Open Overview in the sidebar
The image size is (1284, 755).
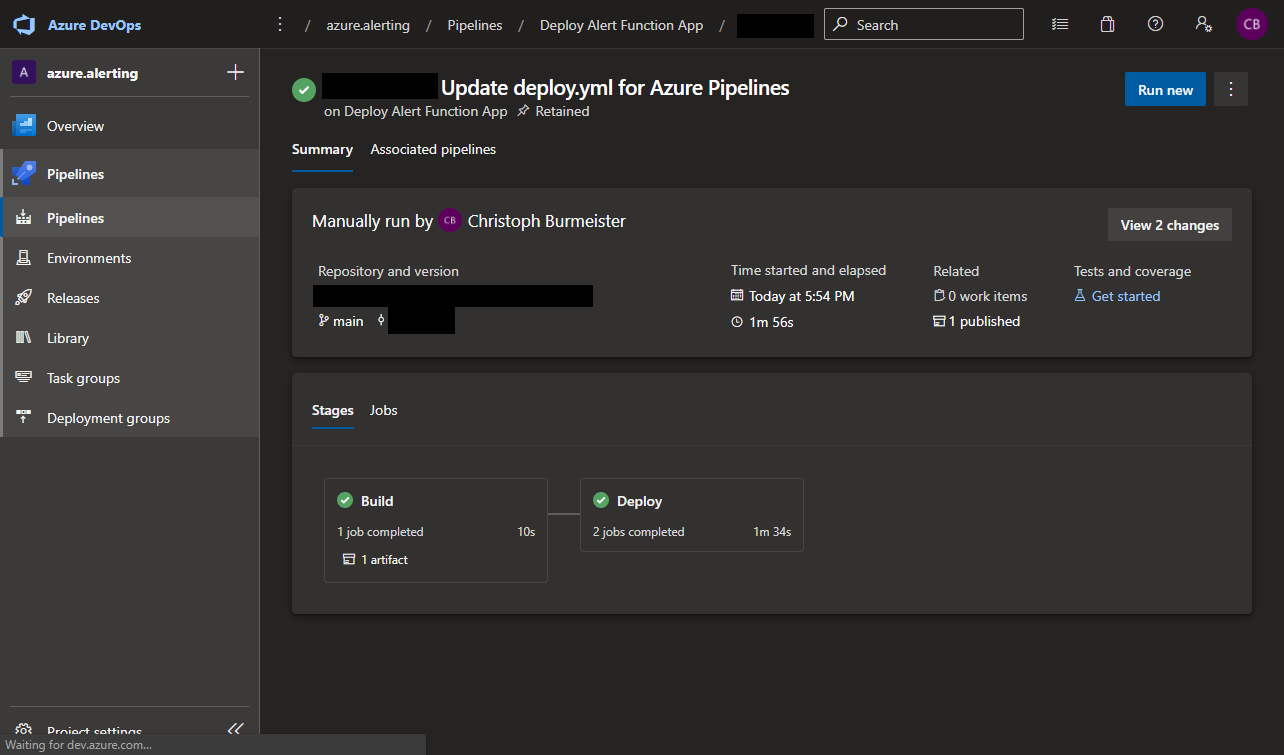point(130,126)
